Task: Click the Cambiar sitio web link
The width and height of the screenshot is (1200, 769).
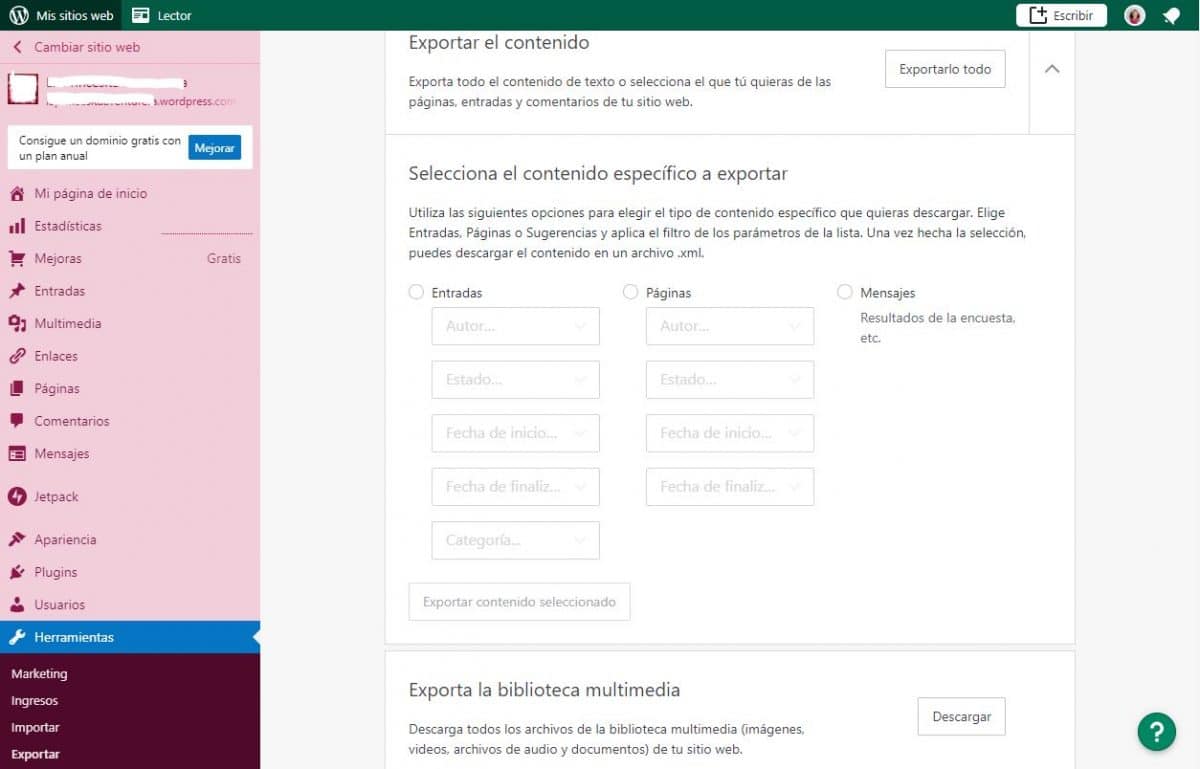Action: tap(87, 47)
